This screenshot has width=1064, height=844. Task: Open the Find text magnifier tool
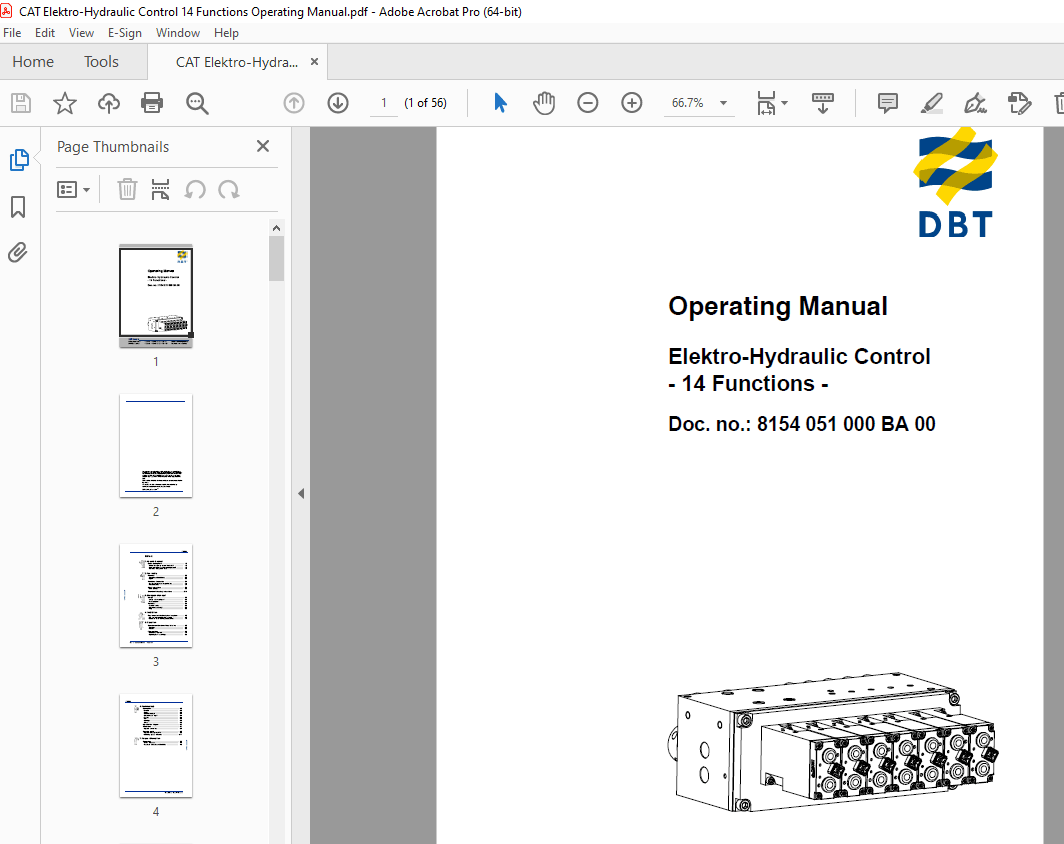(197, 103)
